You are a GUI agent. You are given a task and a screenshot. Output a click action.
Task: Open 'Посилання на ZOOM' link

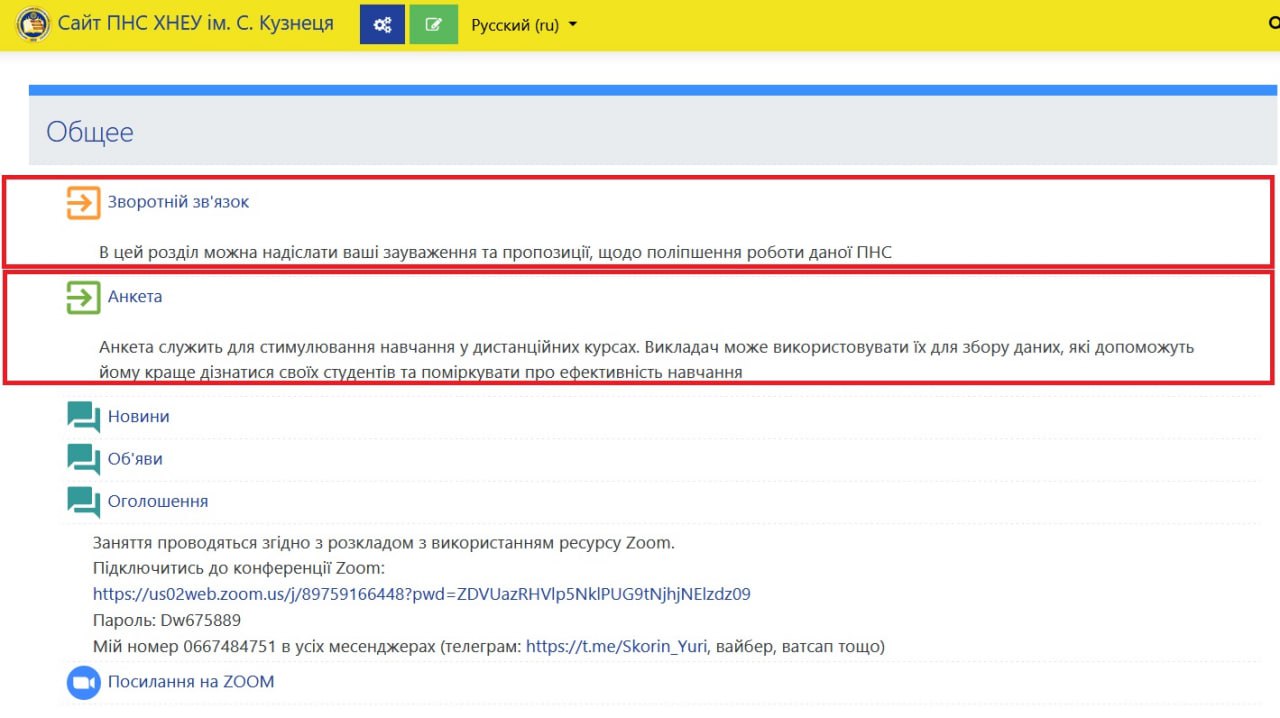[191, 682]
